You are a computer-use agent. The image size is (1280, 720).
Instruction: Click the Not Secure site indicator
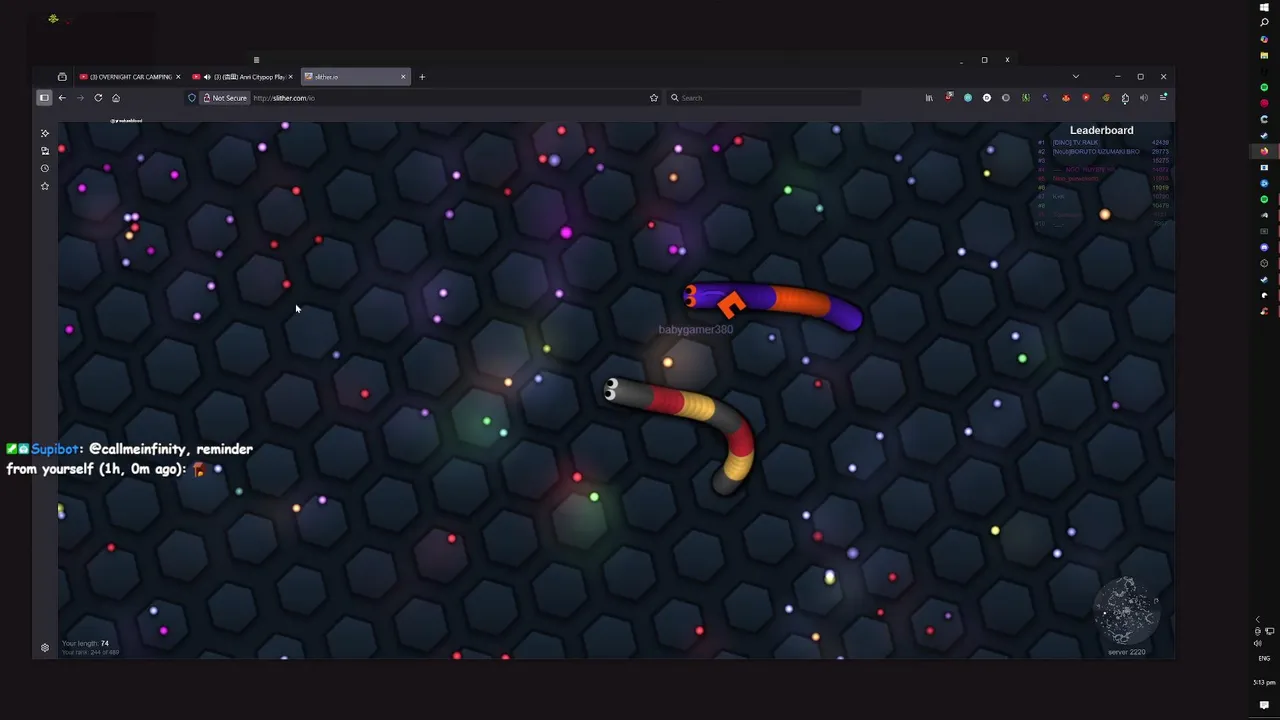(225, 98)
